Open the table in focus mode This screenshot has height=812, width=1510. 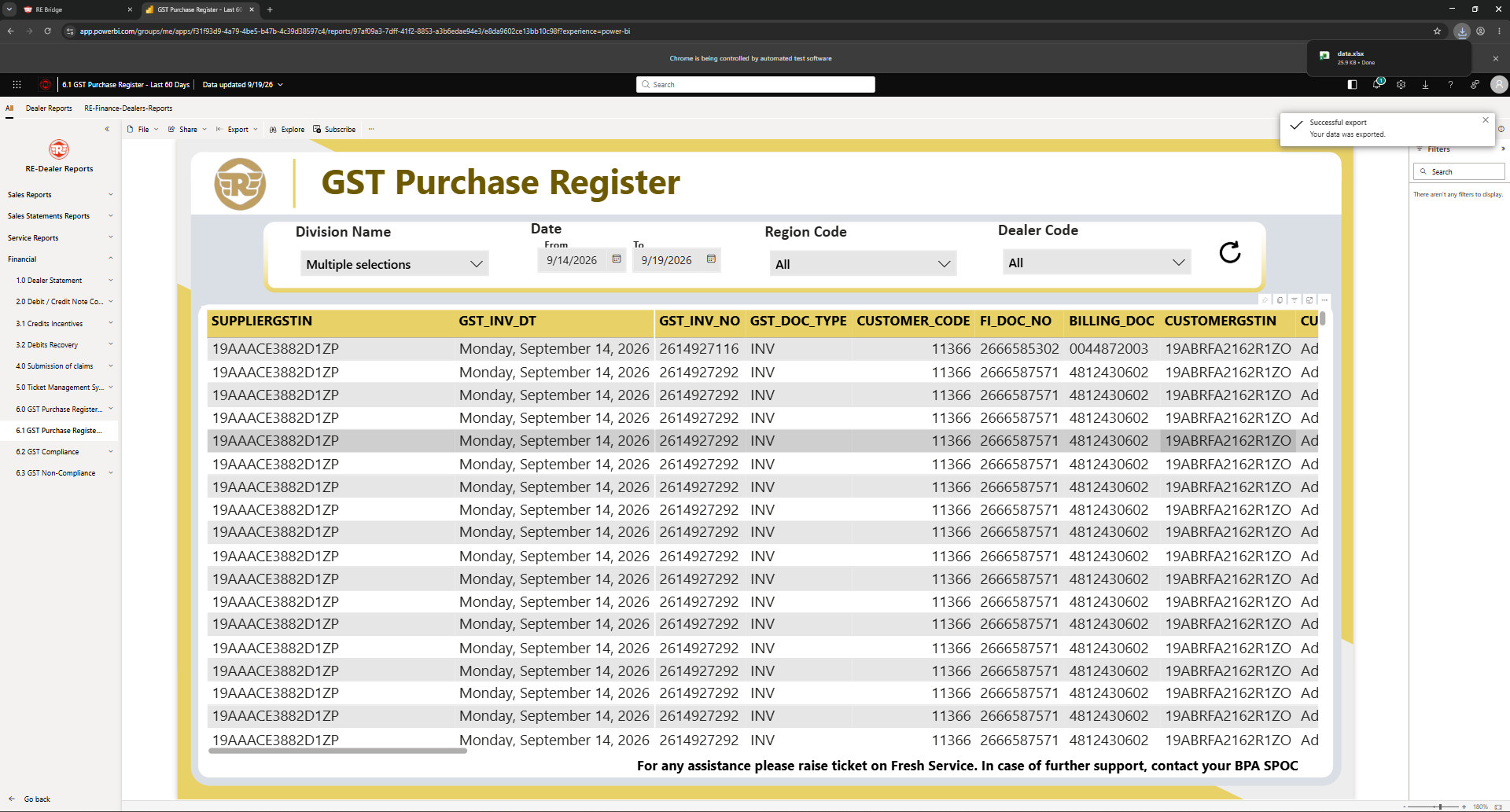tap(1309, 300)
